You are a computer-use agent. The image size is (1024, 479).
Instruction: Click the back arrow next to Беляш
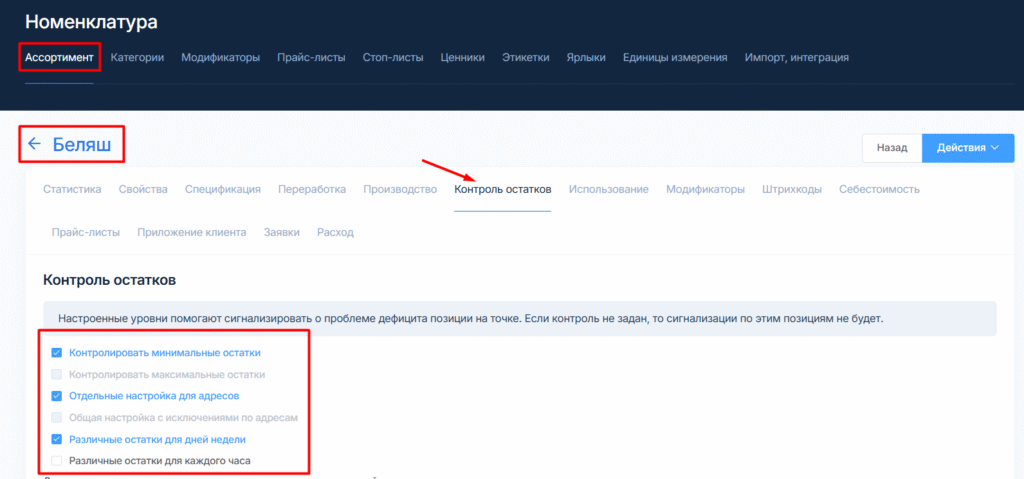(34, 144)
